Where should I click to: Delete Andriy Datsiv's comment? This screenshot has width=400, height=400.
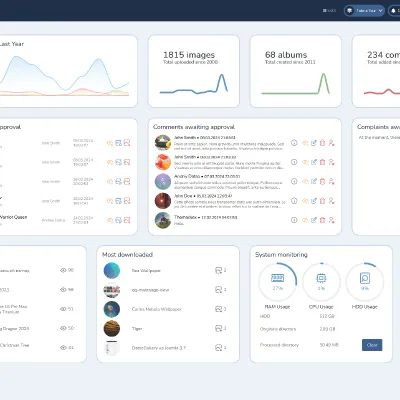click(x=322, y=181)
